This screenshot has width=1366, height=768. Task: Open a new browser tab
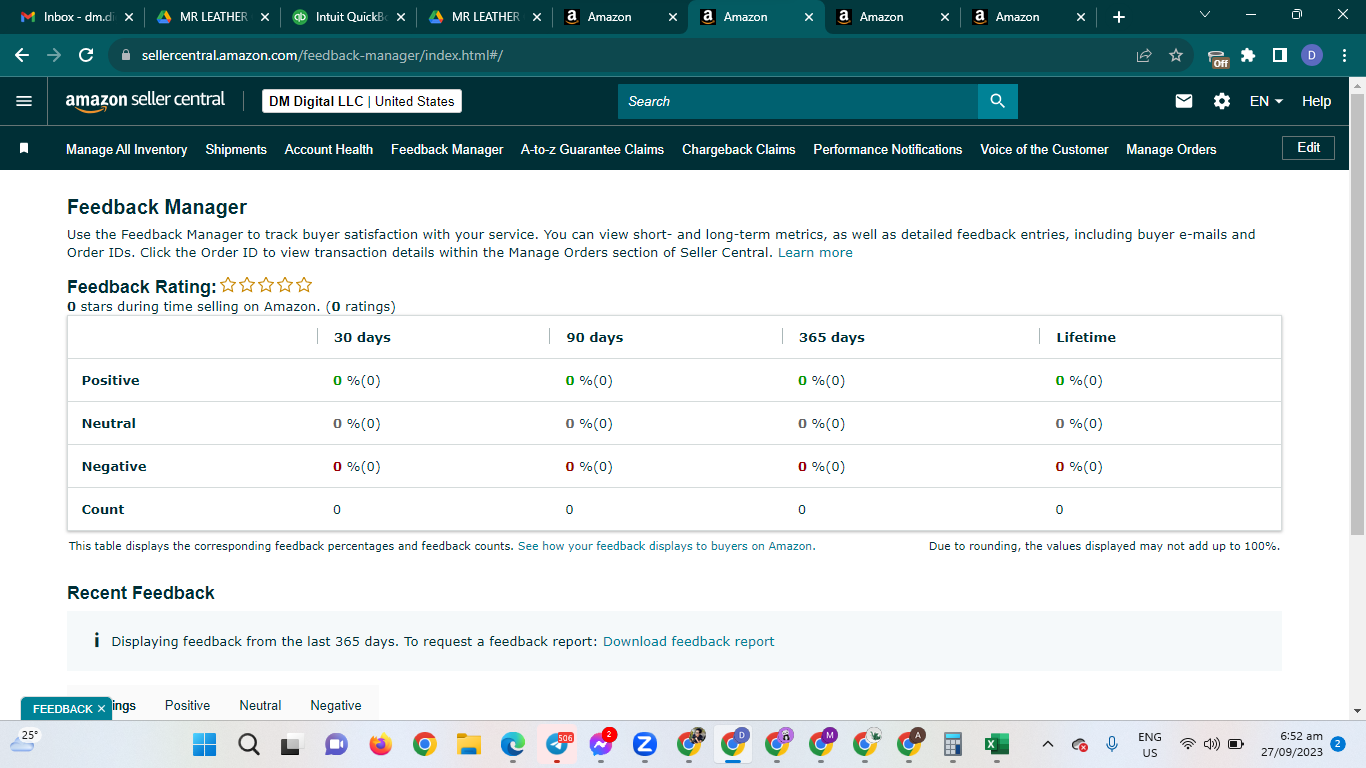(x=1119, y=17)
